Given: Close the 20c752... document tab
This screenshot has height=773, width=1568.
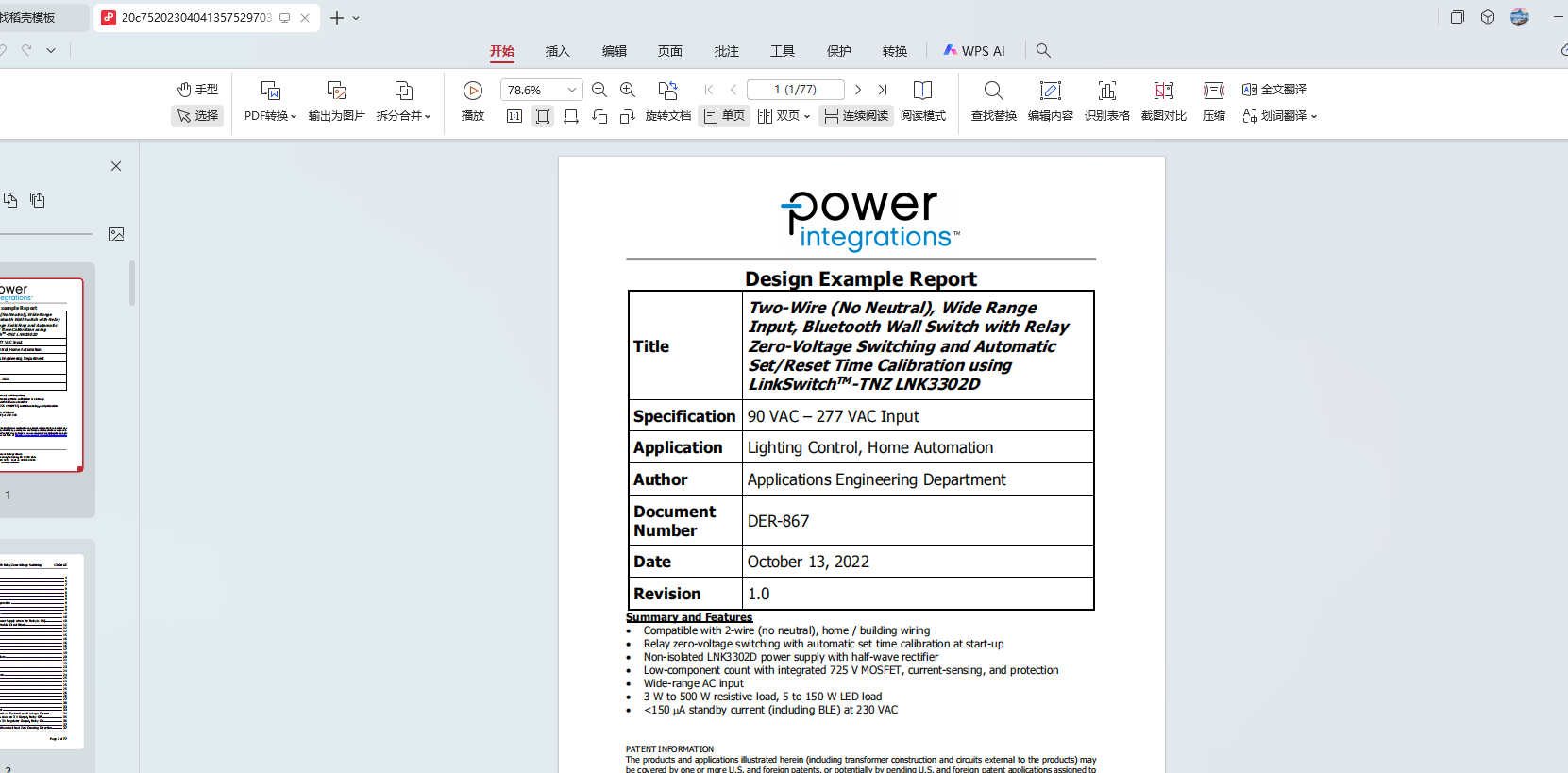Looking at the screenshot, I should [x=305, y=18].
